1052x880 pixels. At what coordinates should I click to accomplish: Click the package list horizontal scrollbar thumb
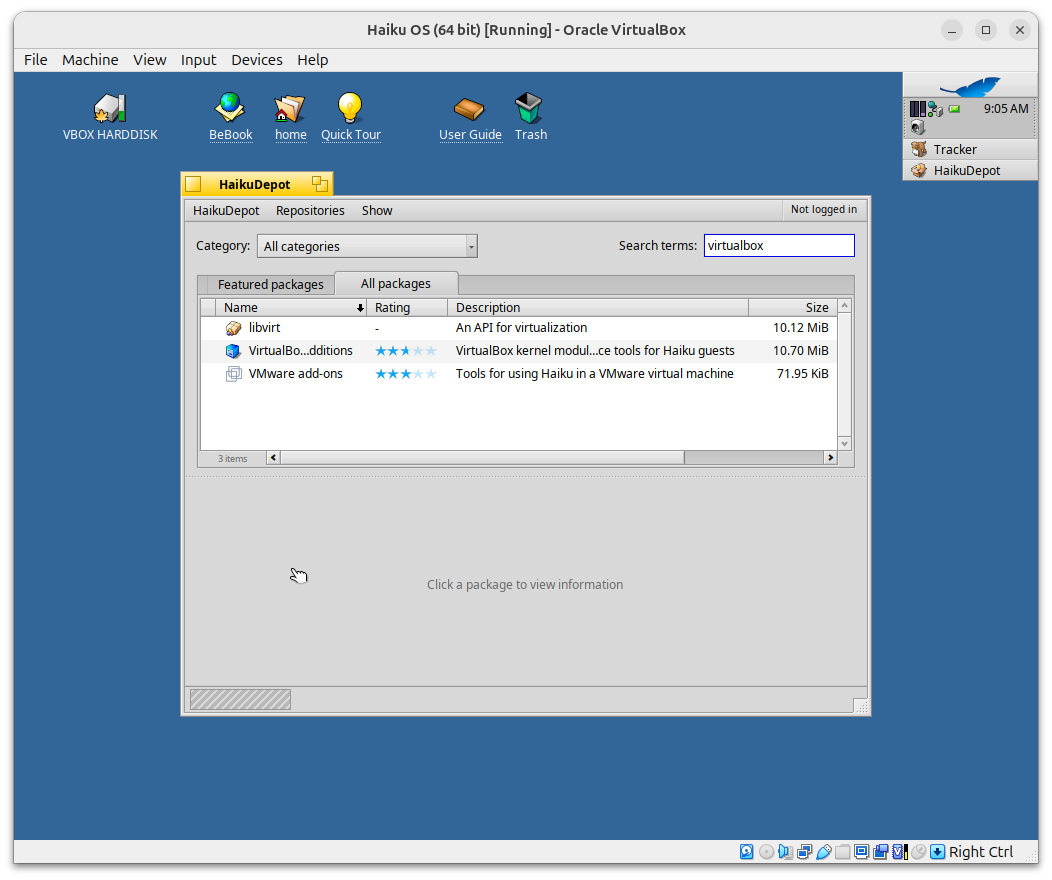point(482,458)
